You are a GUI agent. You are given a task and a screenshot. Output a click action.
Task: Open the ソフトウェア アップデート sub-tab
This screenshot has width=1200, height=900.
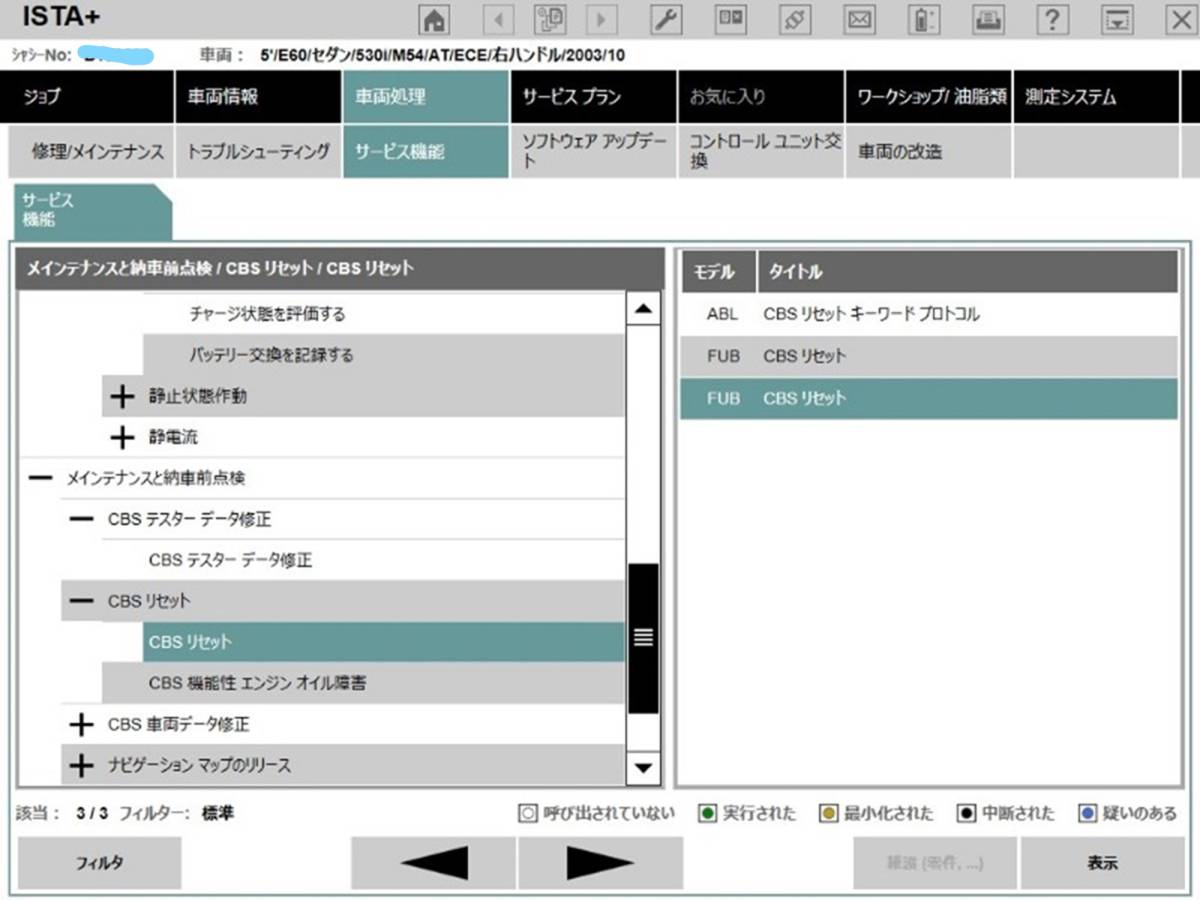(594, 152)
